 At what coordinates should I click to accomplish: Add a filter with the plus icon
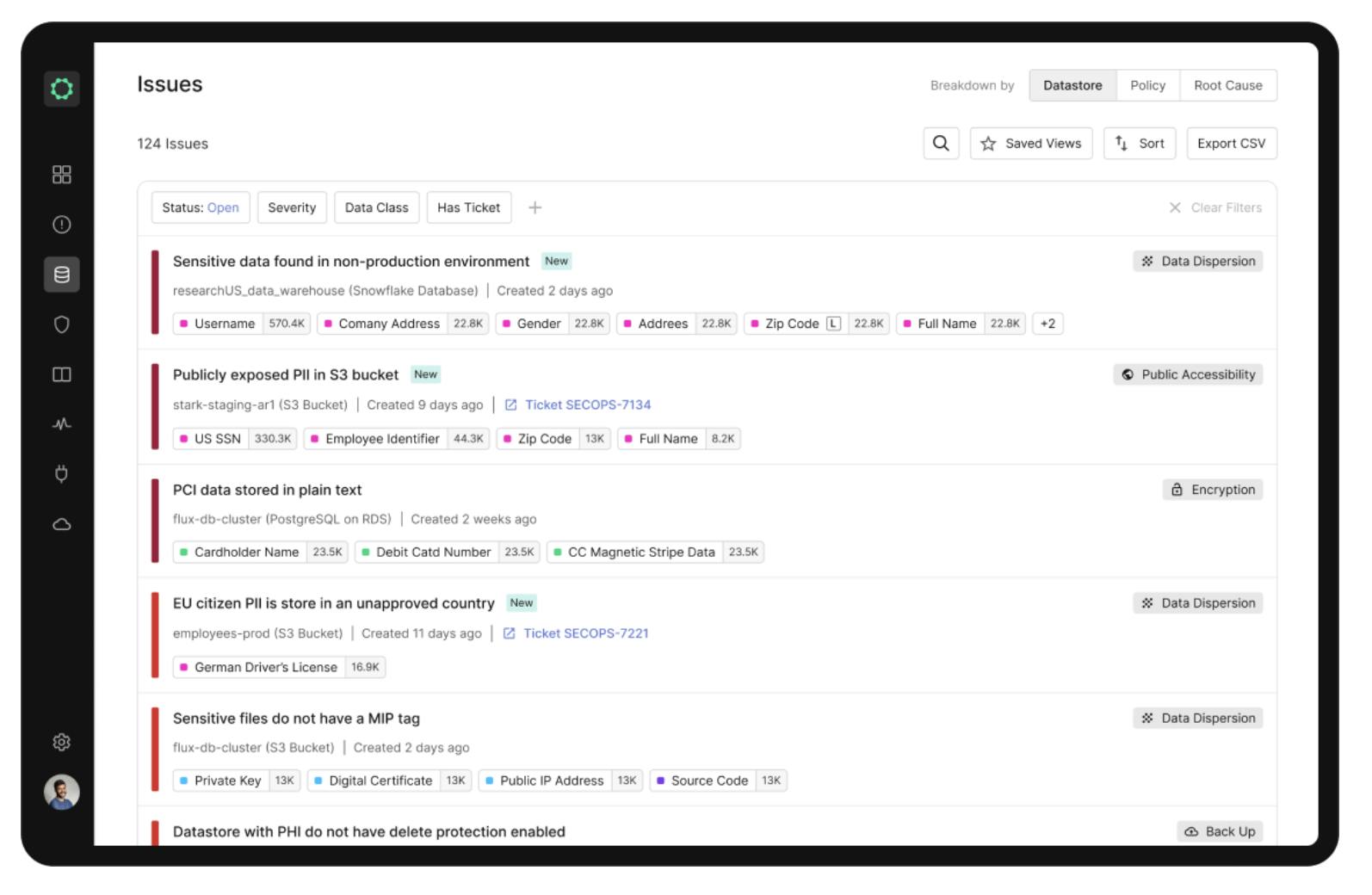pos(535,207)
